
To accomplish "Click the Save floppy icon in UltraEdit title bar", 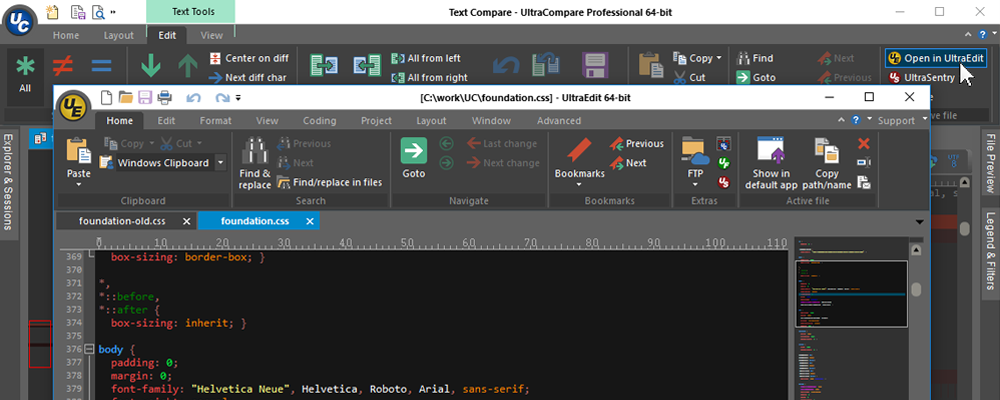I will (x=145, y=98).
